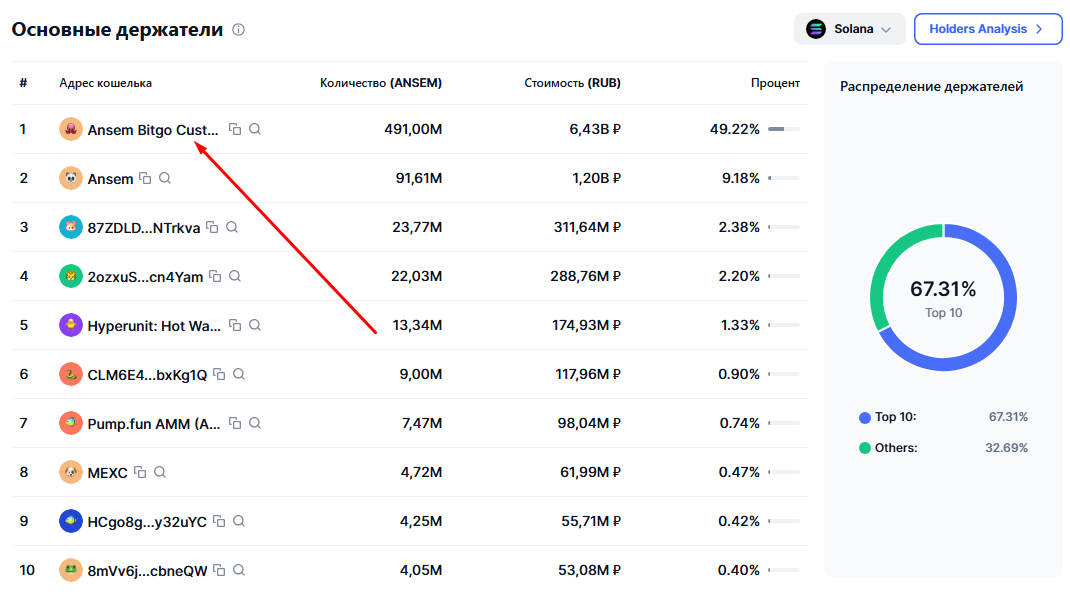Click the 49.22% percentage bar in row 1
Viewport: 1070px width, 594px height.
click(x=783, y=129)
